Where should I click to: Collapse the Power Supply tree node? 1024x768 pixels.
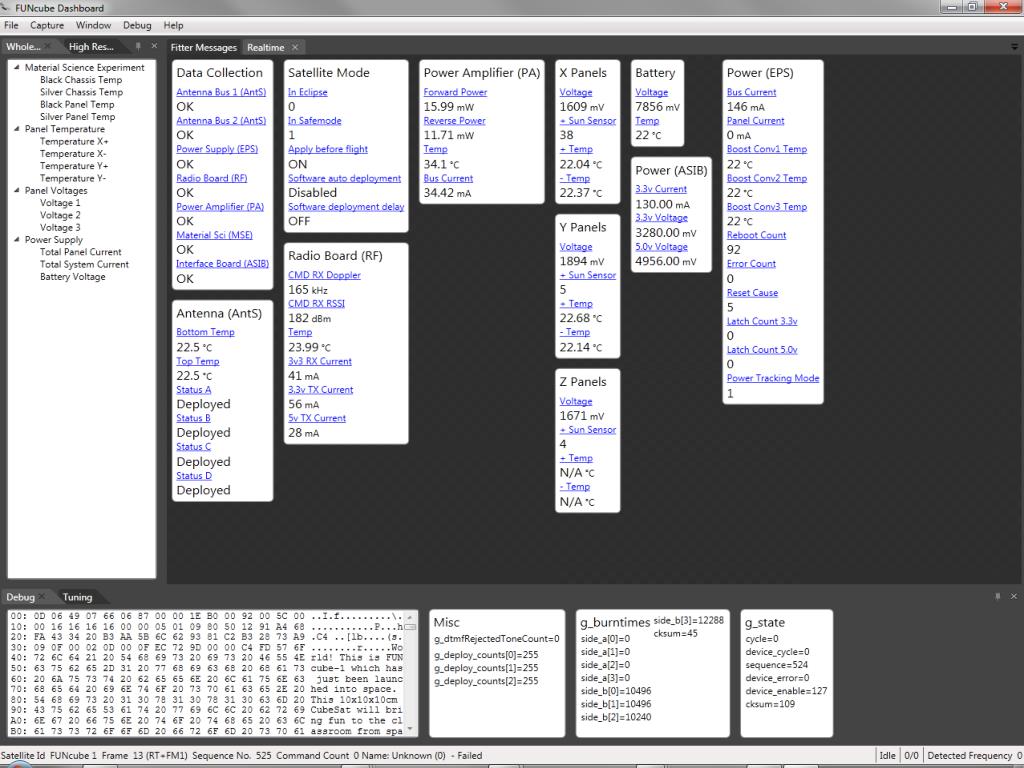[x=17, y=240]
